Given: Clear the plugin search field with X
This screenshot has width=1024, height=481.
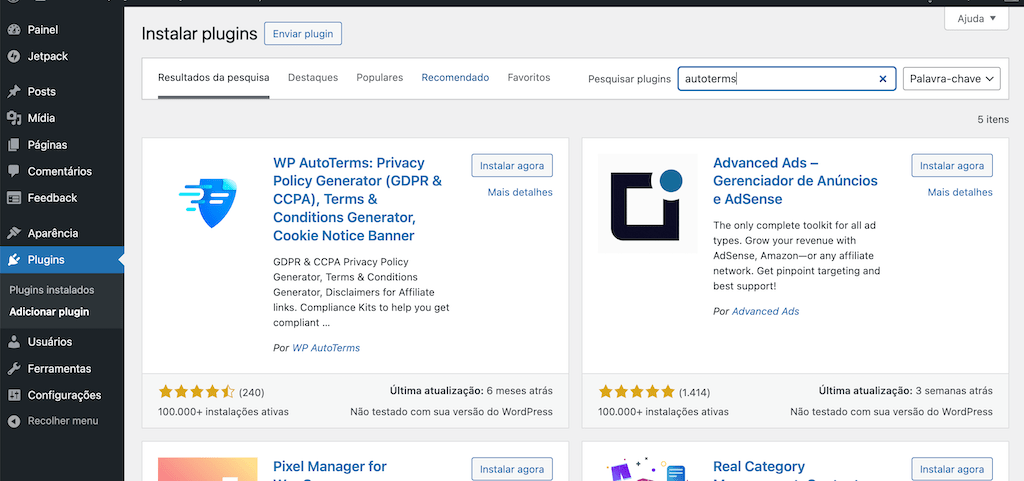Looking at the screenshot, I should click(x=882, y=79).
